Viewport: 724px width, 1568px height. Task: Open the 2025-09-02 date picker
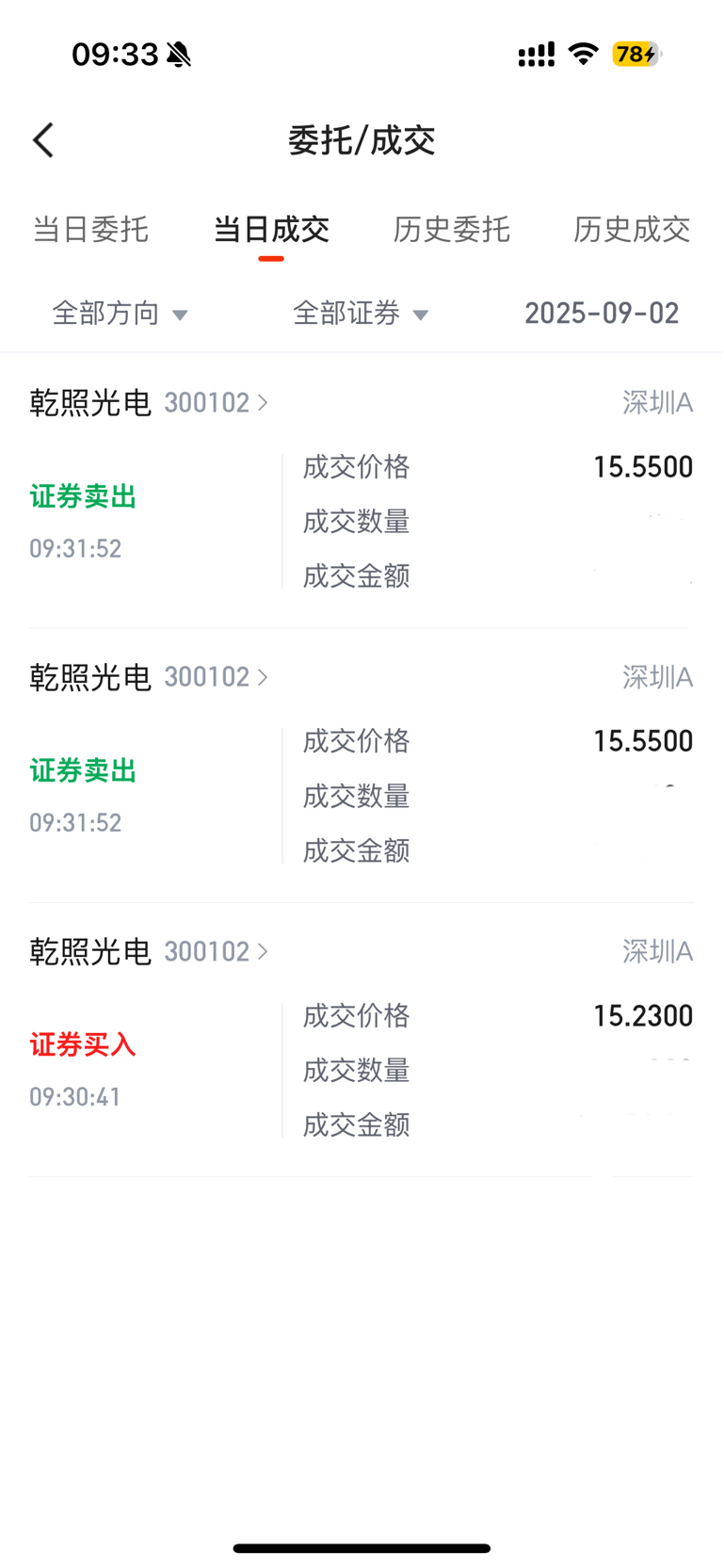tap(602, 313)
